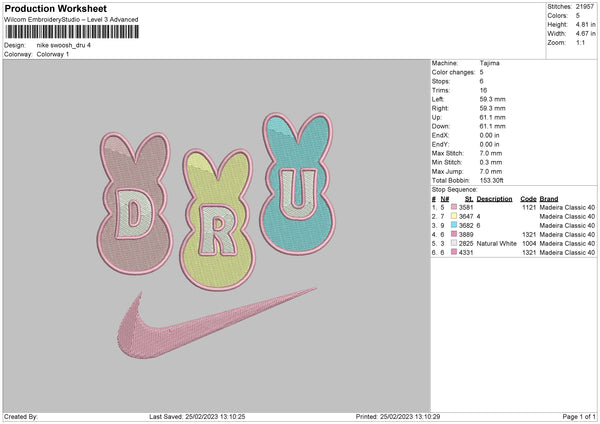Click the 7.0 mm value beside 'Max Jump:'
The image size is (600, 424).
[491, 171]
